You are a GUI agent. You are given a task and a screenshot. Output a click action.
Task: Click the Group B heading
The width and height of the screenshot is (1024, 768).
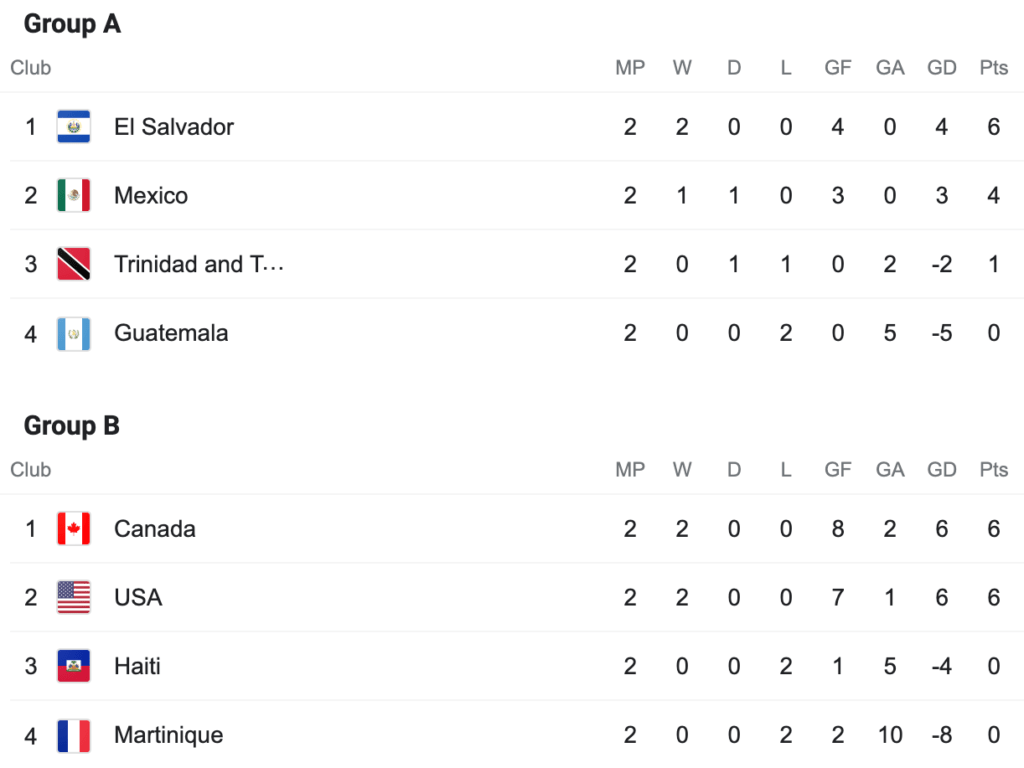(72, 426)
